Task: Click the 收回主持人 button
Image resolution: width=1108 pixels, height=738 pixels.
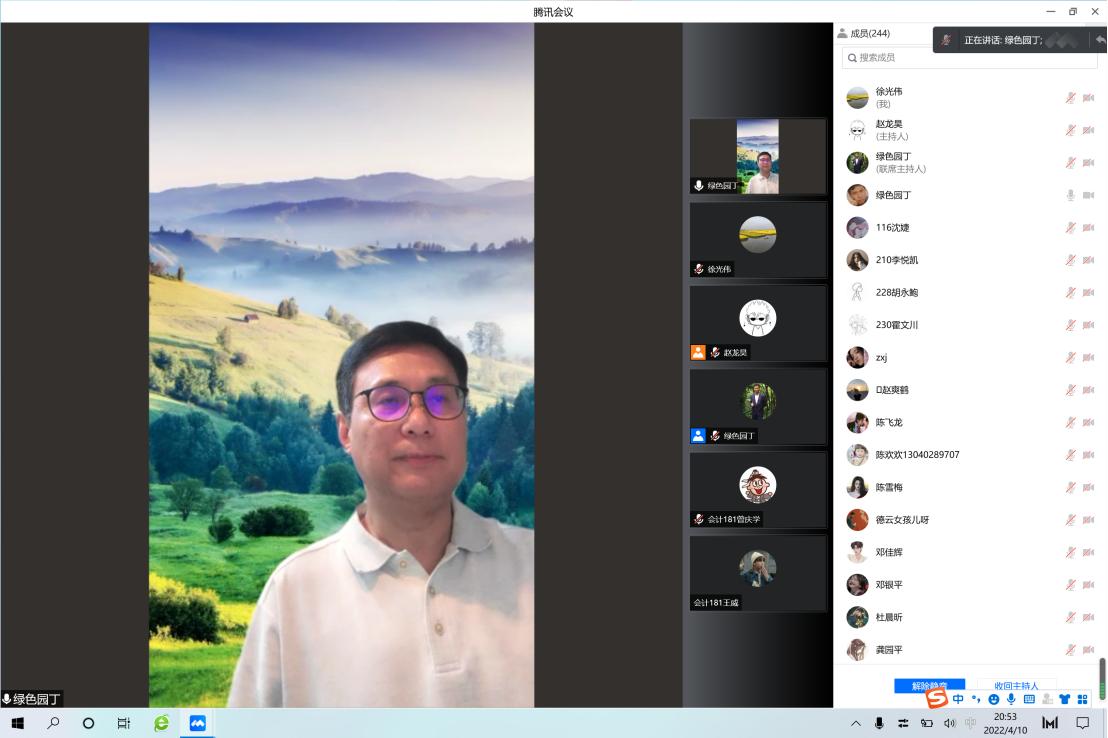Action: 1016,686
